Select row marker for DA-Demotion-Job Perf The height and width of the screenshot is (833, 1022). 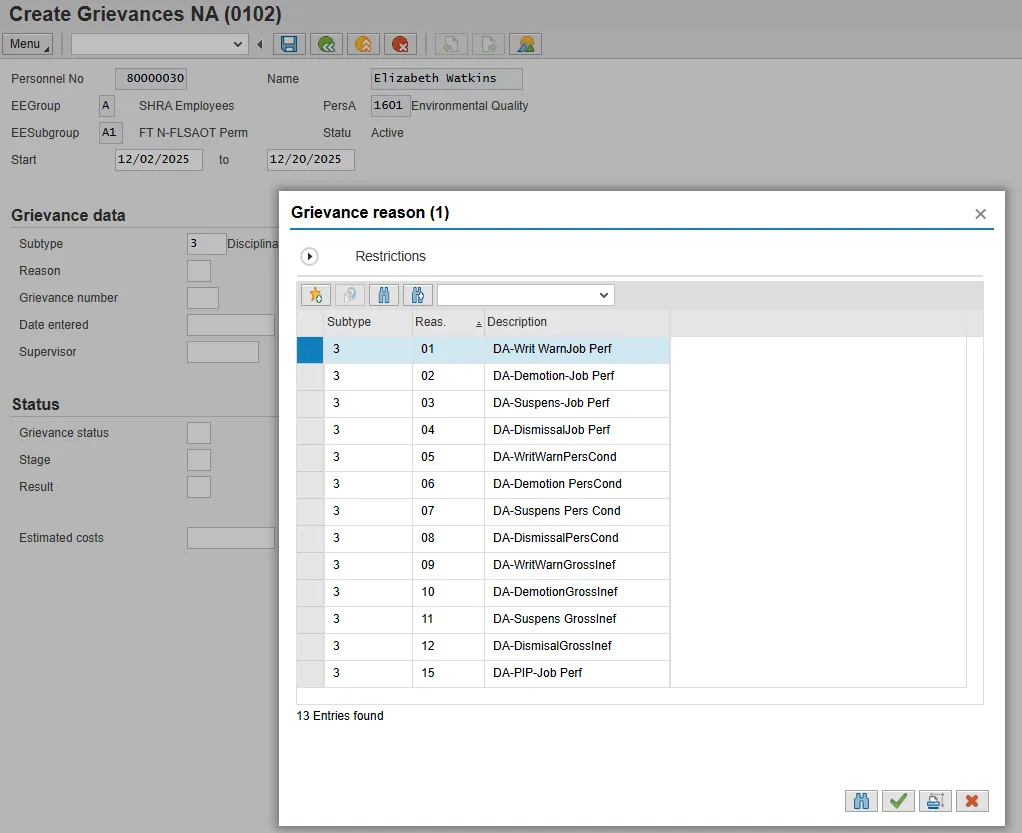coord(310,376)
